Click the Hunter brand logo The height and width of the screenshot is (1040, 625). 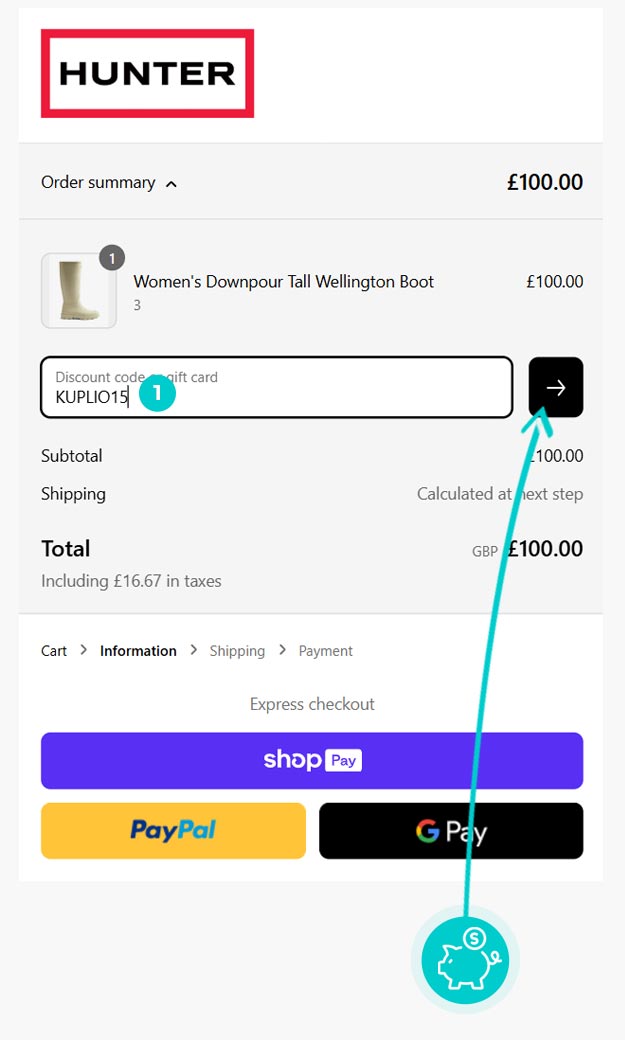pyautogui.click(x=147, y=73)
